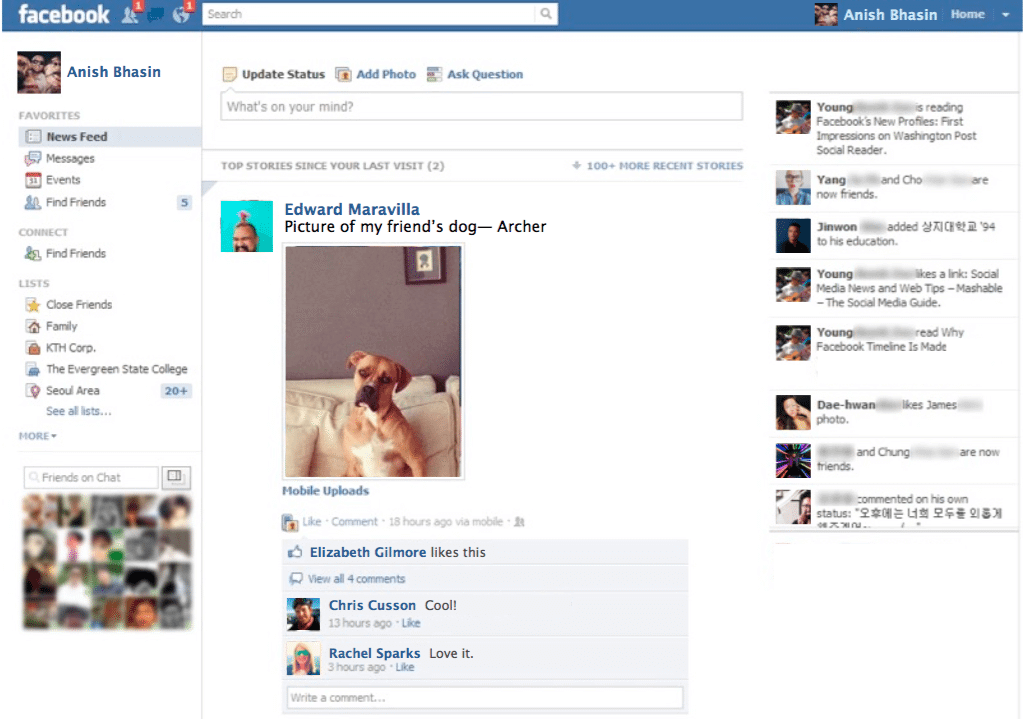
Task: Go to Home in the top bar
Action: point(968,14)
